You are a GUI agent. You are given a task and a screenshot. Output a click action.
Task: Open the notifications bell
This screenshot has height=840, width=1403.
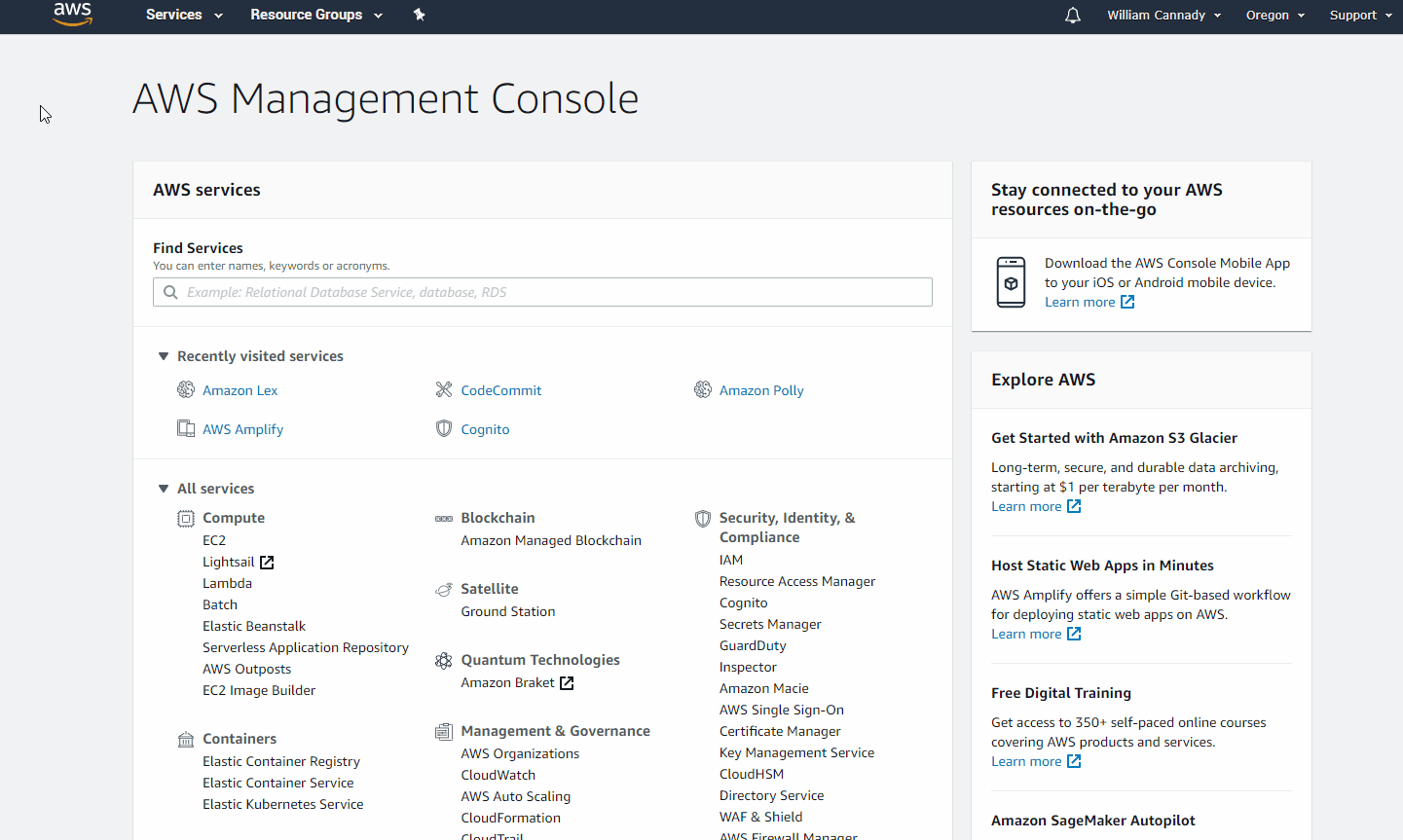point(1073,15)
